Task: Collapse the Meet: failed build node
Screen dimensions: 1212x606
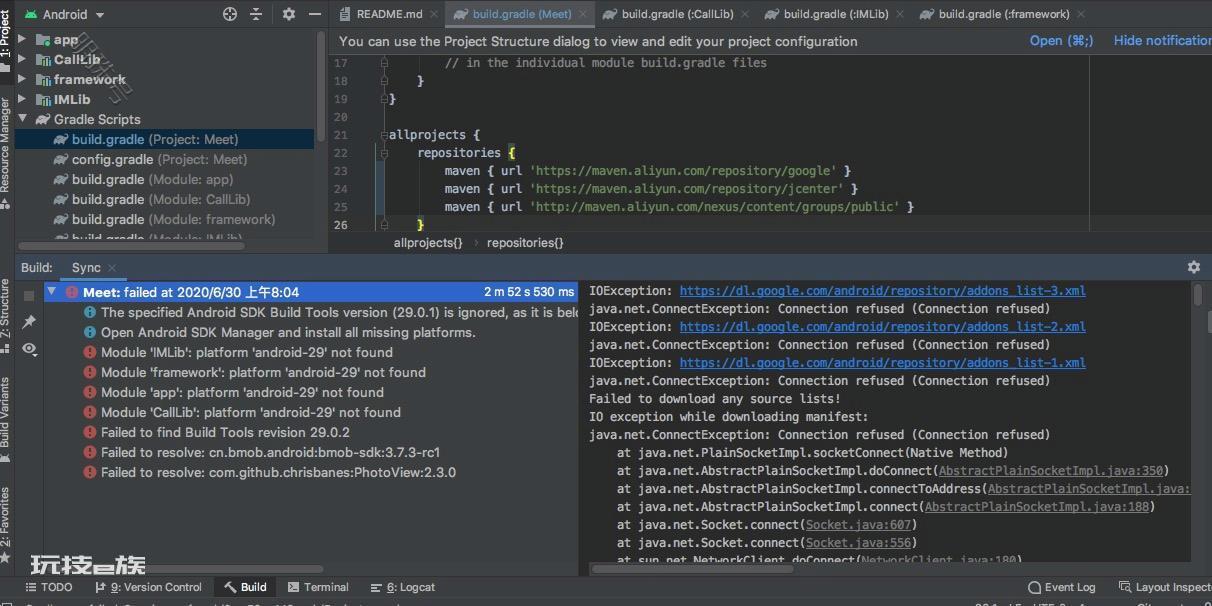Action: [x=52, y=292]
